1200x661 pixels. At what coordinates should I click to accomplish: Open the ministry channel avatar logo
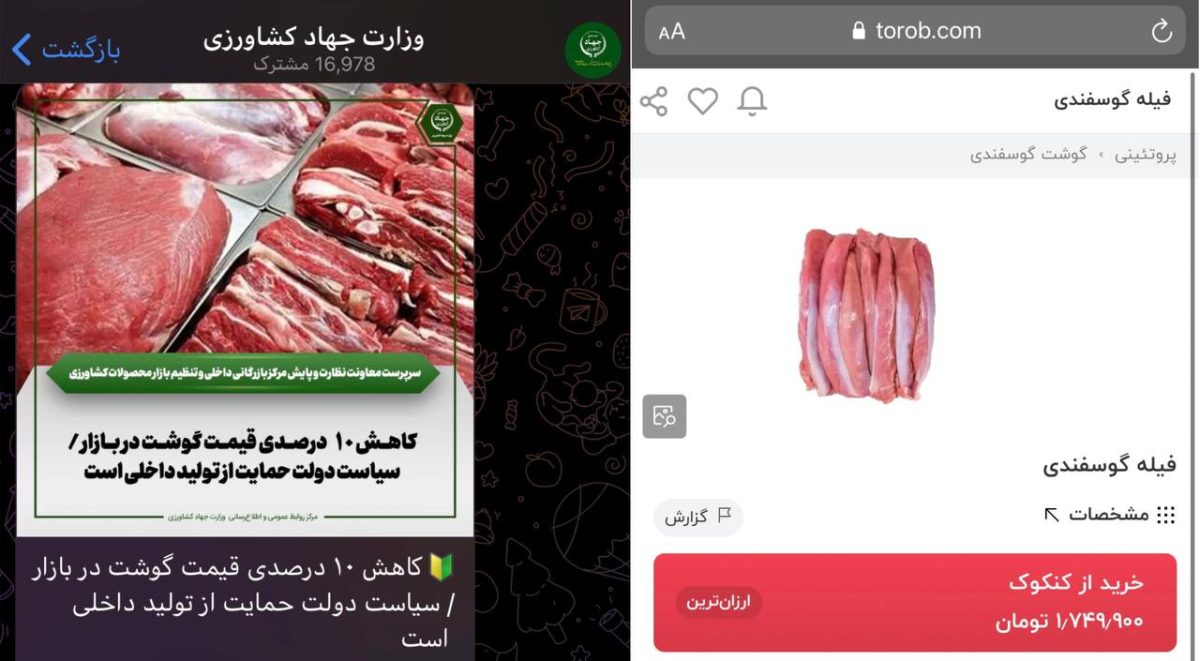(593, 51)
